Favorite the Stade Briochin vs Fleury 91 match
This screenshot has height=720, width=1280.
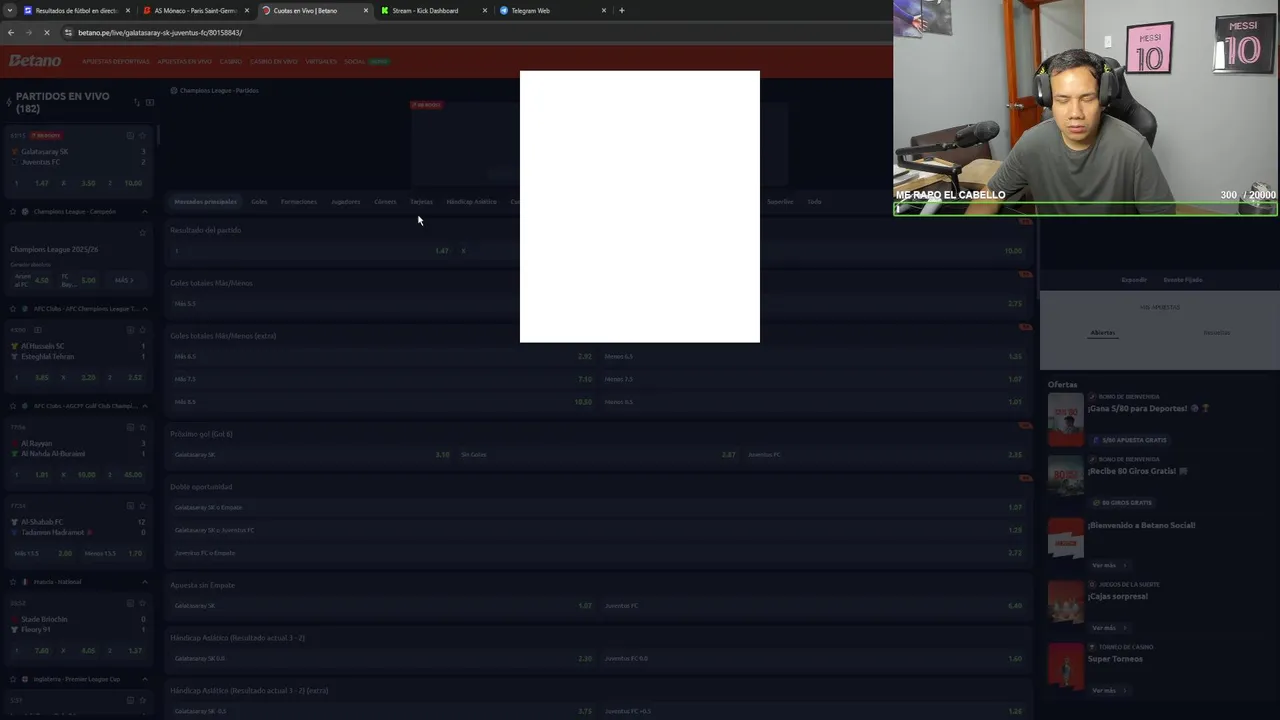tap(143, 603)
